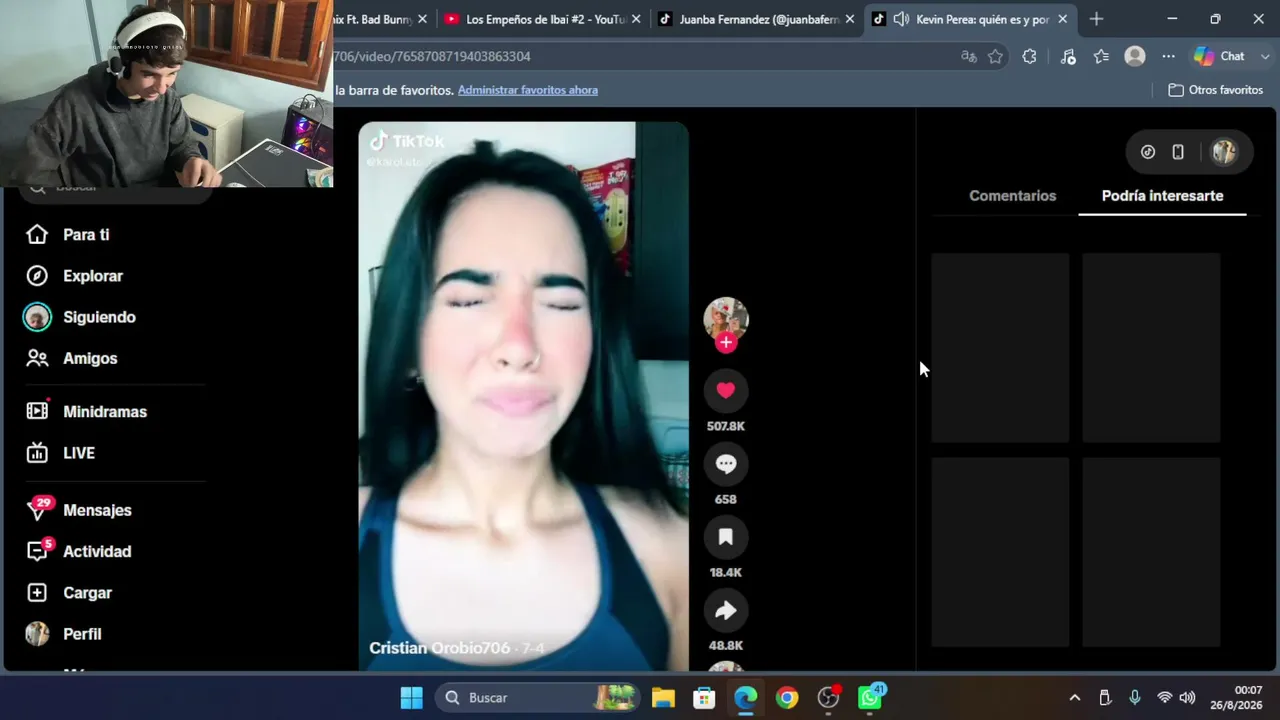Expand the chevron next to Chat
Viewport: 1280px width, 720px height.
(1265, 57)
